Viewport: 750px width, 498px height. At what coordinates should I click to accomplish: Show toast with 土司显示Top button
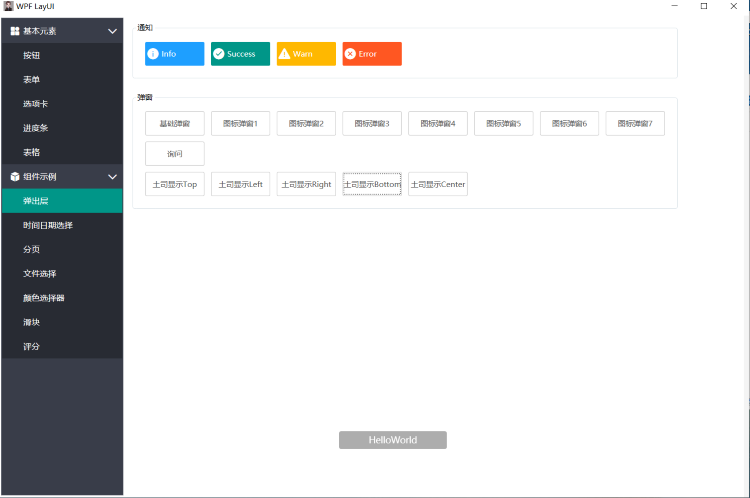[175, 184]
